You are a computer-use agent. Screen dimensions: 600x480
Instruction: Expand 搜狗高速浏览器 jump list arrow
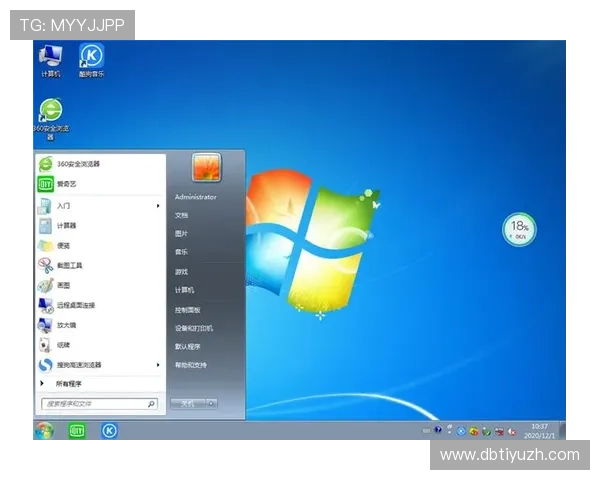(158, 365)
